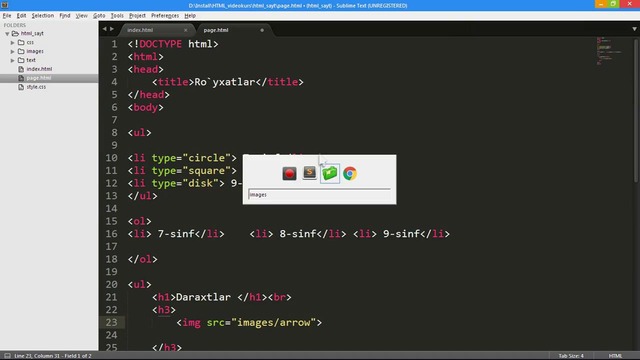This screenshot has width=640, height=360.
Task: Close the index.html tab
Action: 186,30
